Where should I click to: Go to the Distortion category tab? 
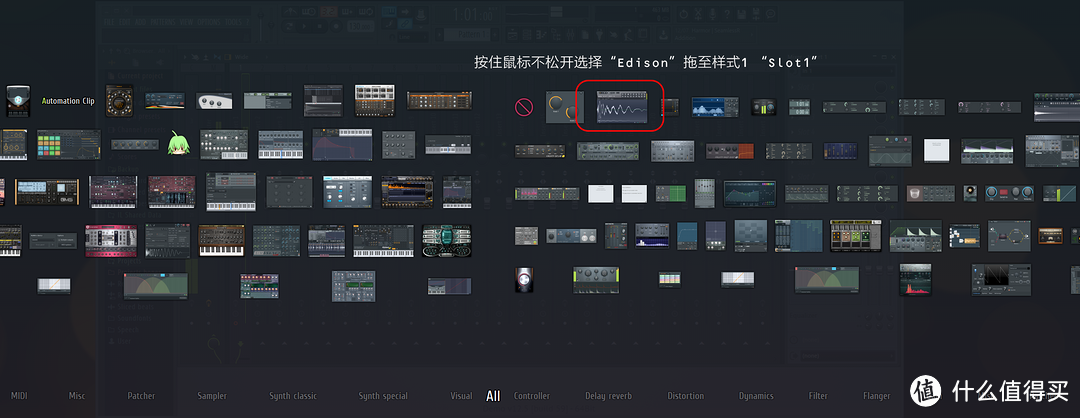pos(685,396)
